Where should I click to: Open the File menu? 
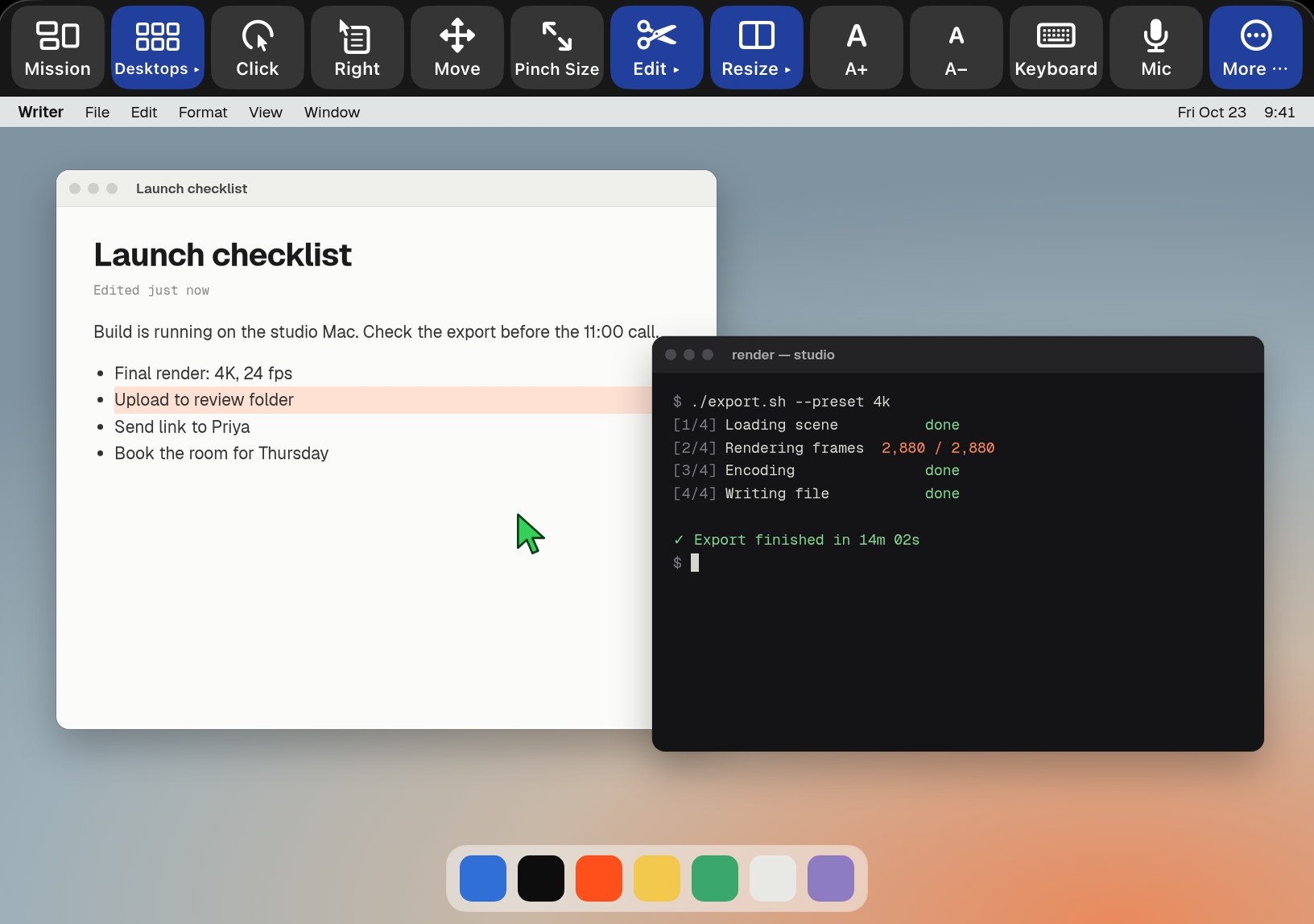pyautogui.click(x=97, y=112)
